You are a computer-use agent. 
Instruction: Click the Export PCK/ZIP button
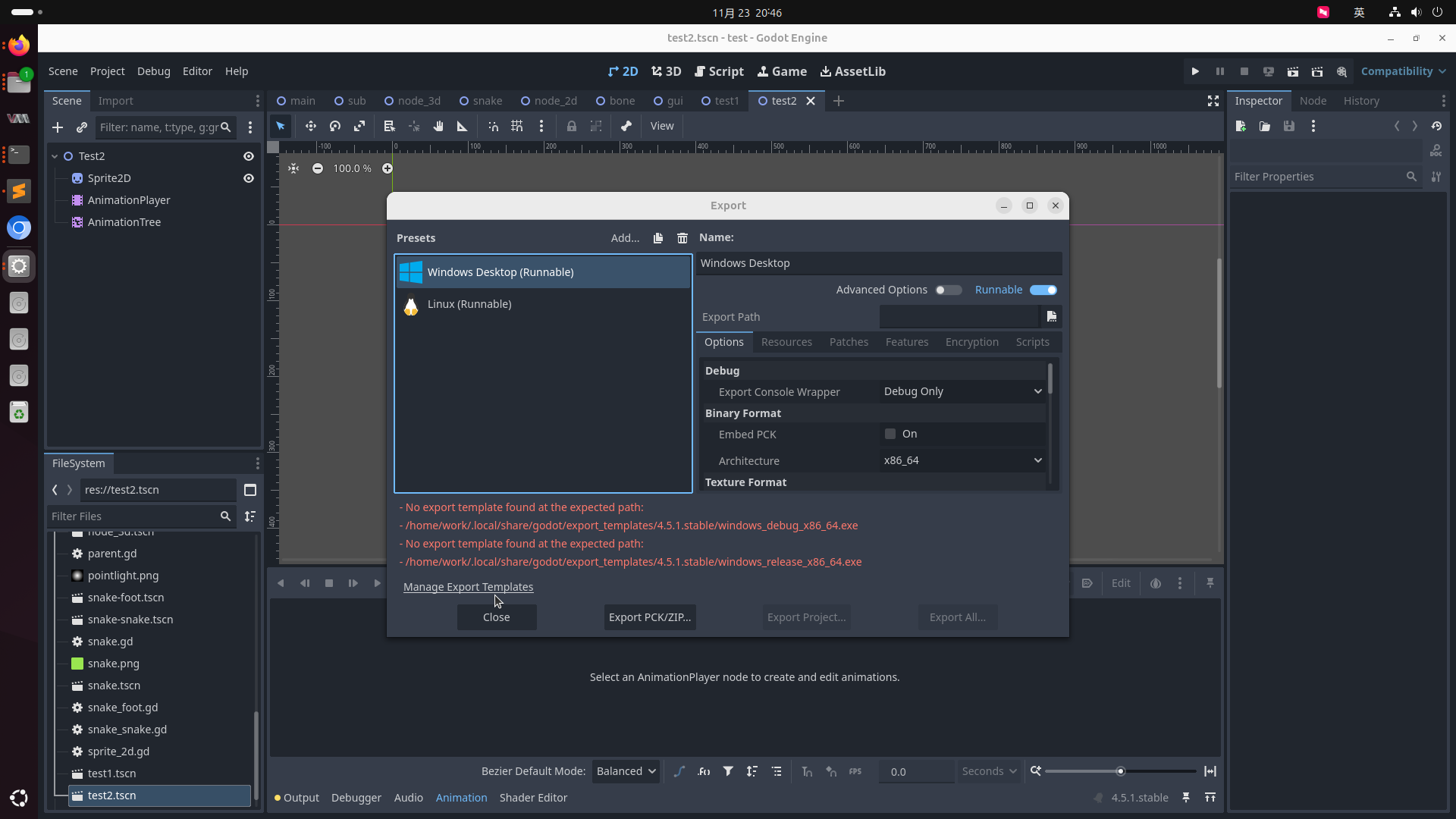click(650, 617)
